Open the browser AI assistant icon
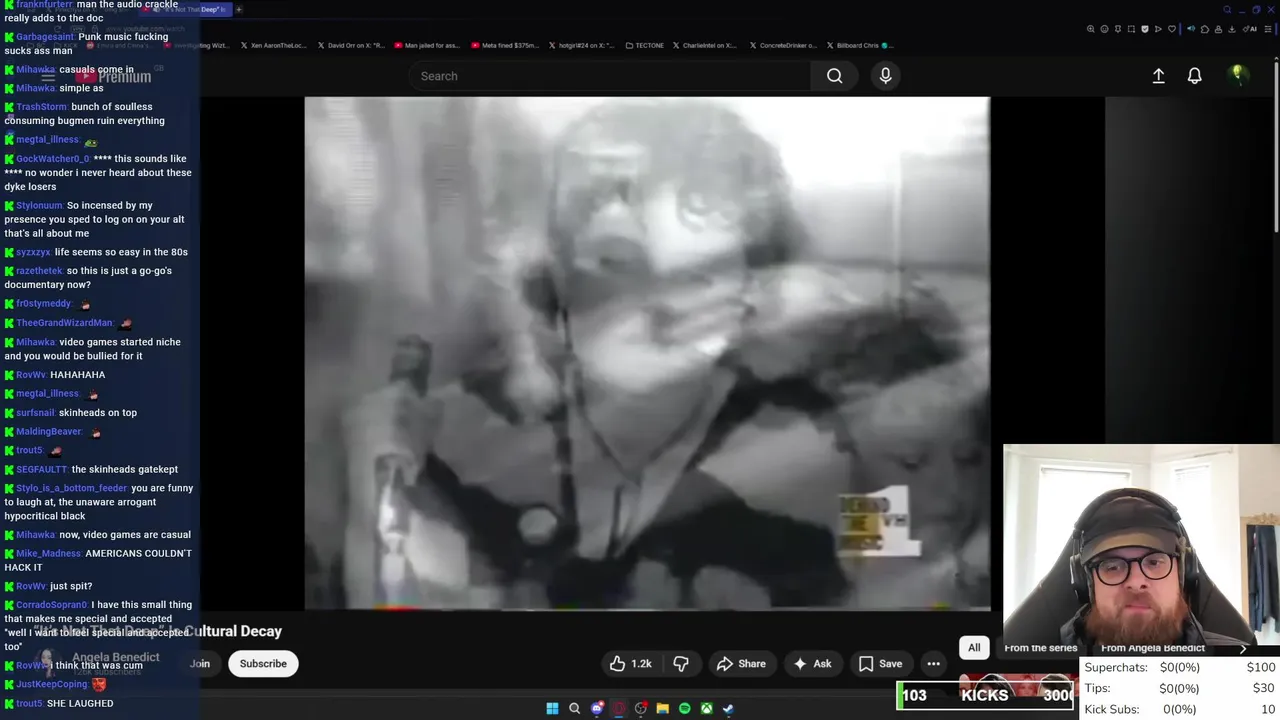This screenshot has width=1280, height=720. 1251,29
